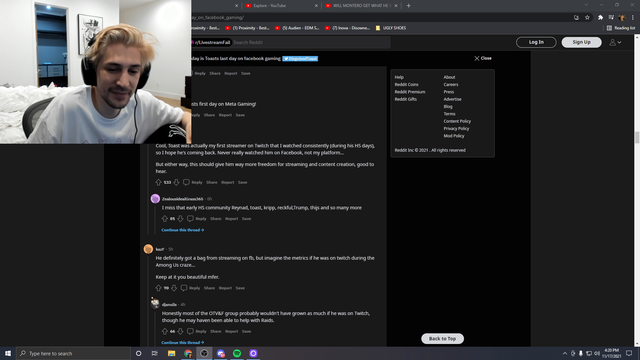Open Spotify from the taskbar
The height and width of the screenshot is (360, 640).
tap(237, 353)
